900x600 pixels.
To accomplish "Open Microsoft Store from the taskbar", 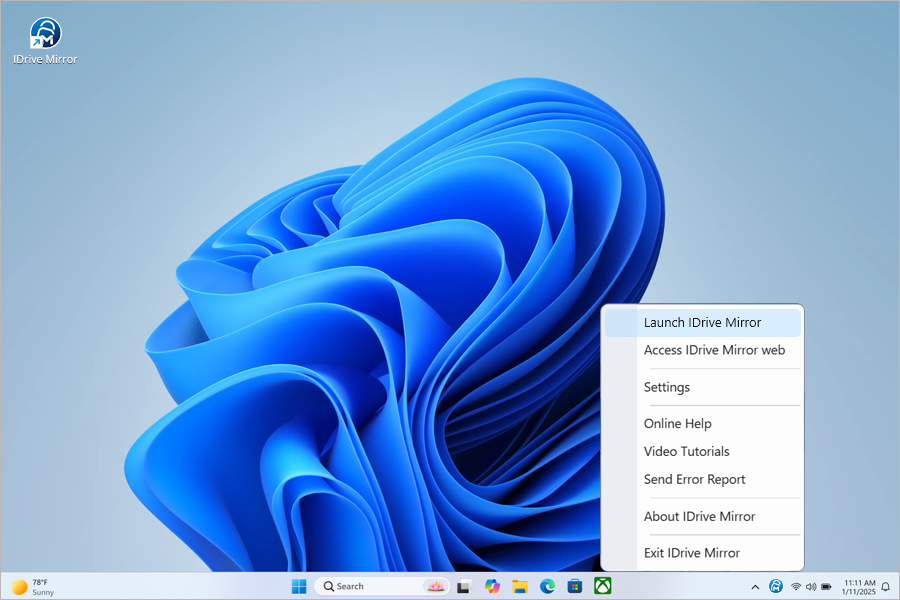I will point(575,586).
